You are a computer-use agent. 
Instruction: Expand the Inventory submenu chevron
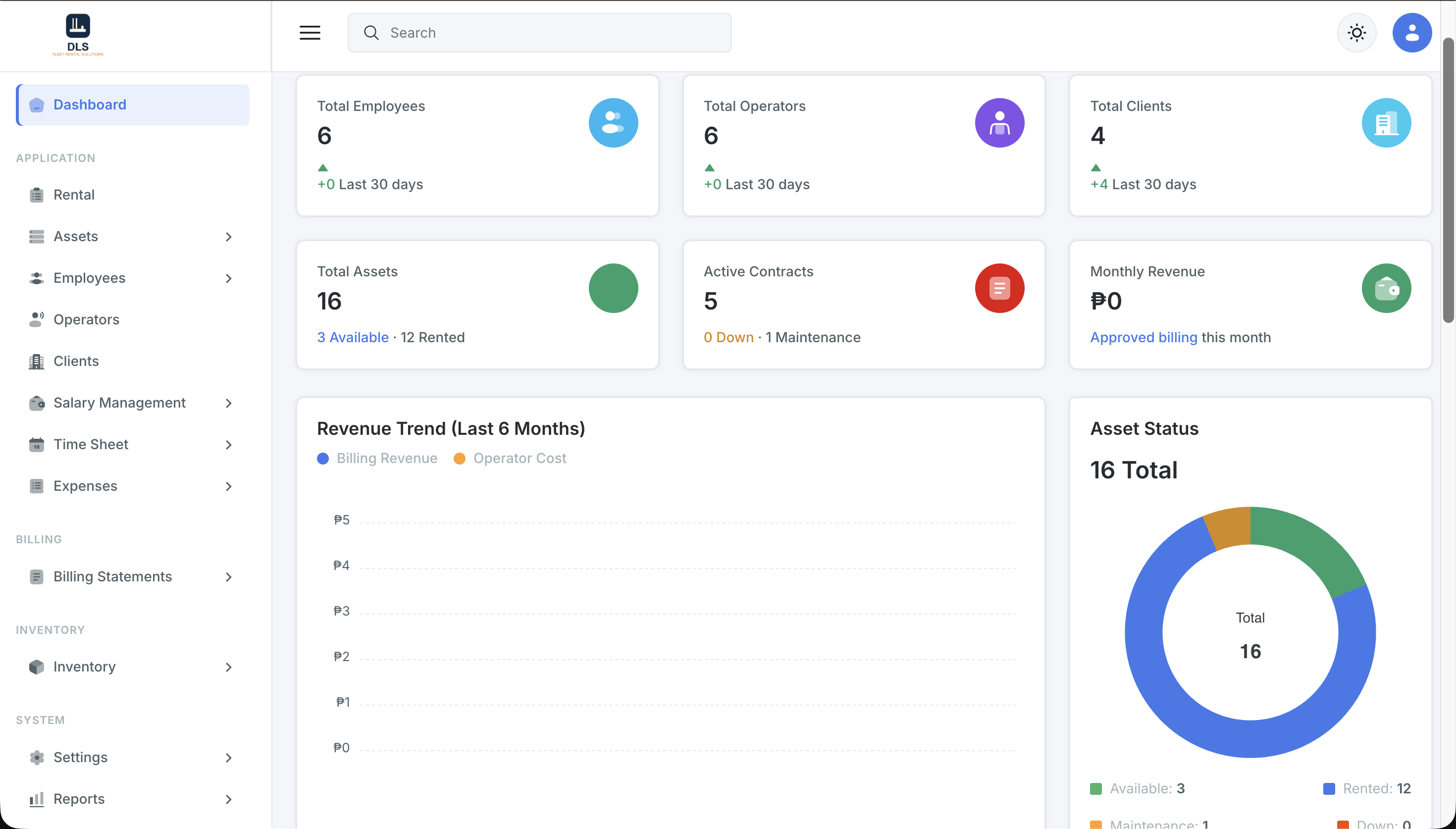(x=228, y=667)
